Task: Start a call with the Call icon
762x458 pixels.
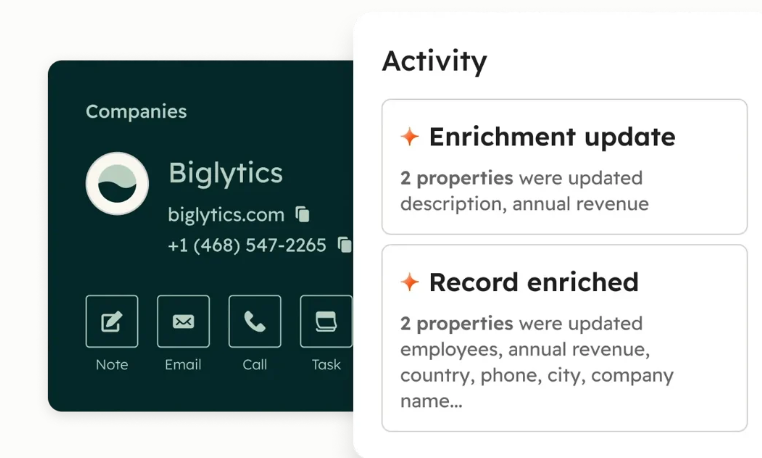Action: [x=255, y=321]
